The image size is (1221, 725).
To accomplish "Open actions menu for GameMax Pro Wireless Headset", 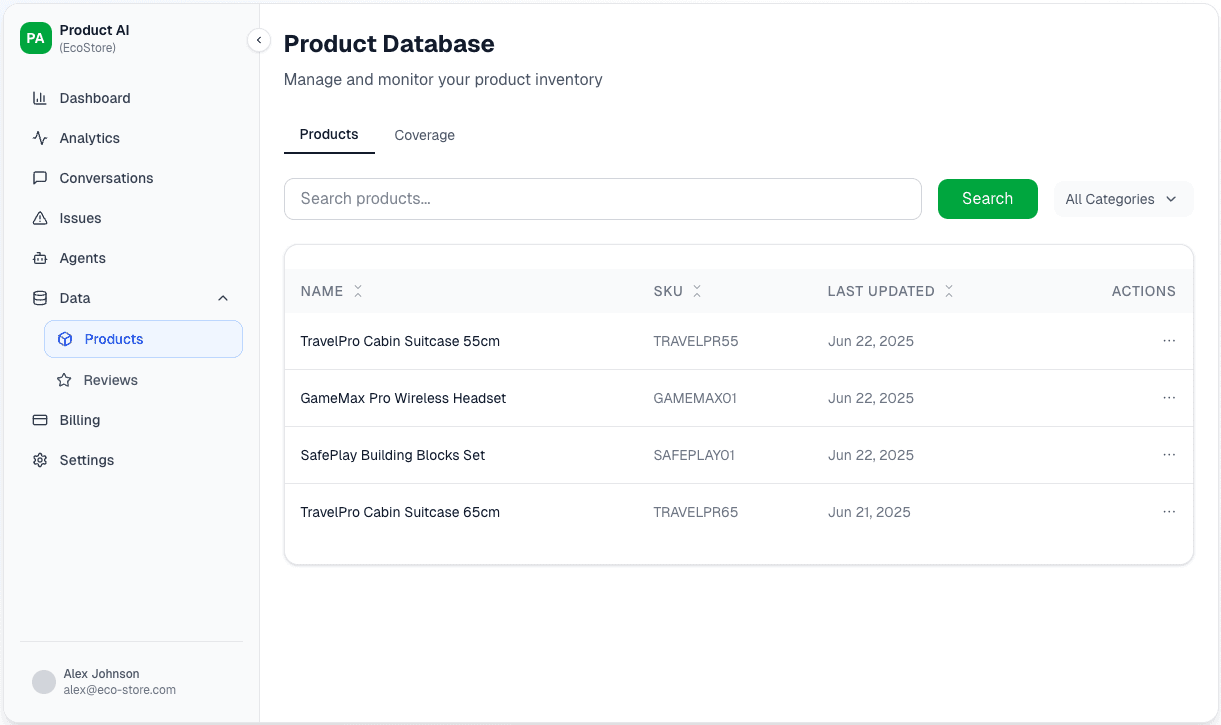I will point(1169,397).
